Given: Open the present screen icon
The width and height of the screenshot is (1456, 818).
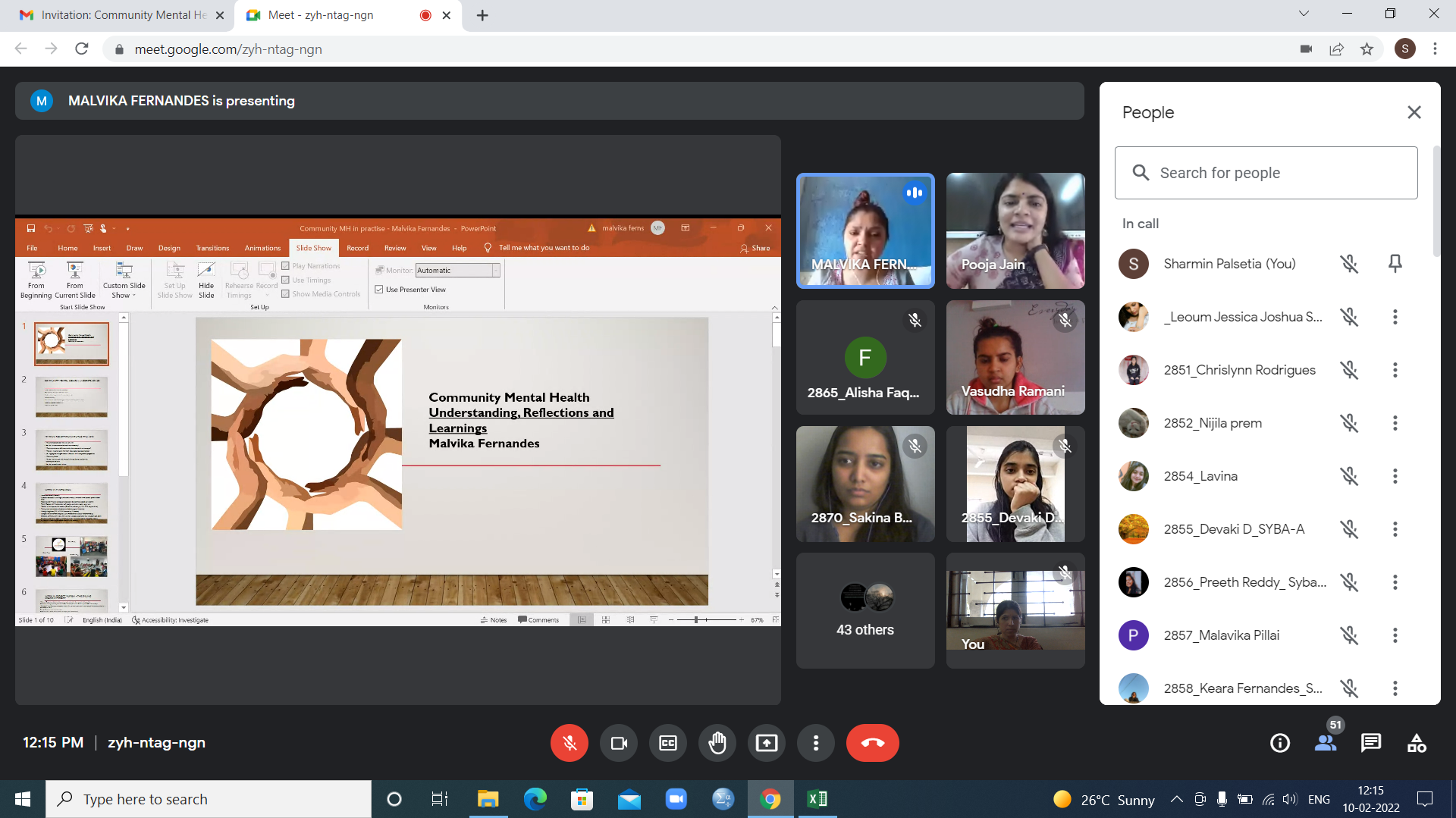Looking at the screenshot, I should 766,743.
